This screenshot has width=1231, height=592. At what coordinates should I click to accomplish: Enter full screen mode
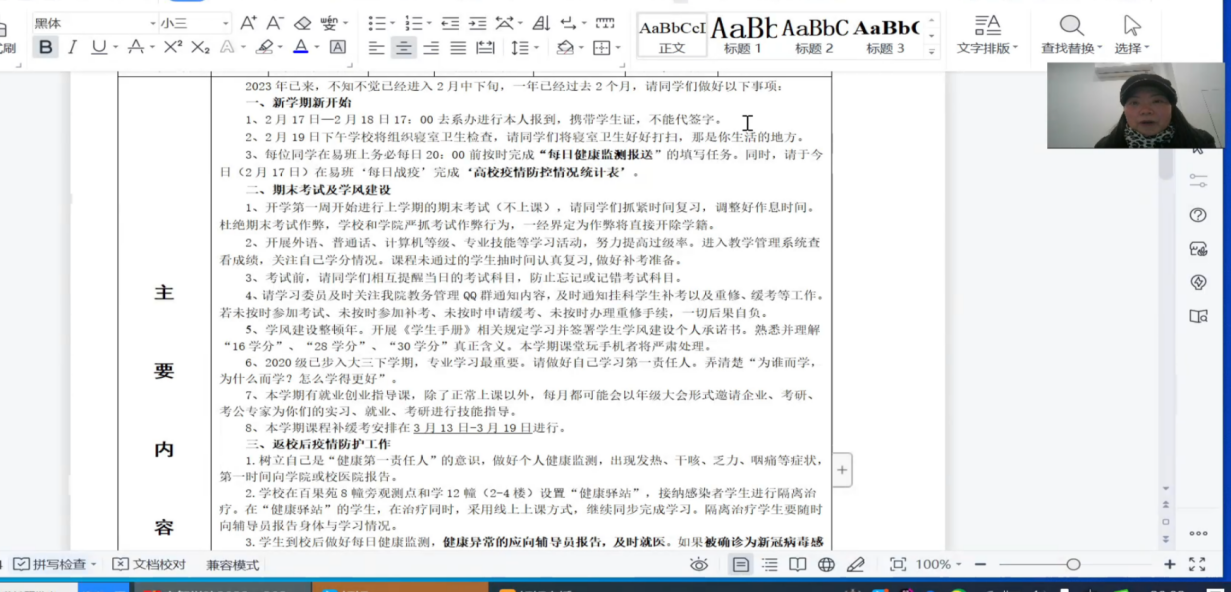tap(1197, 564)
